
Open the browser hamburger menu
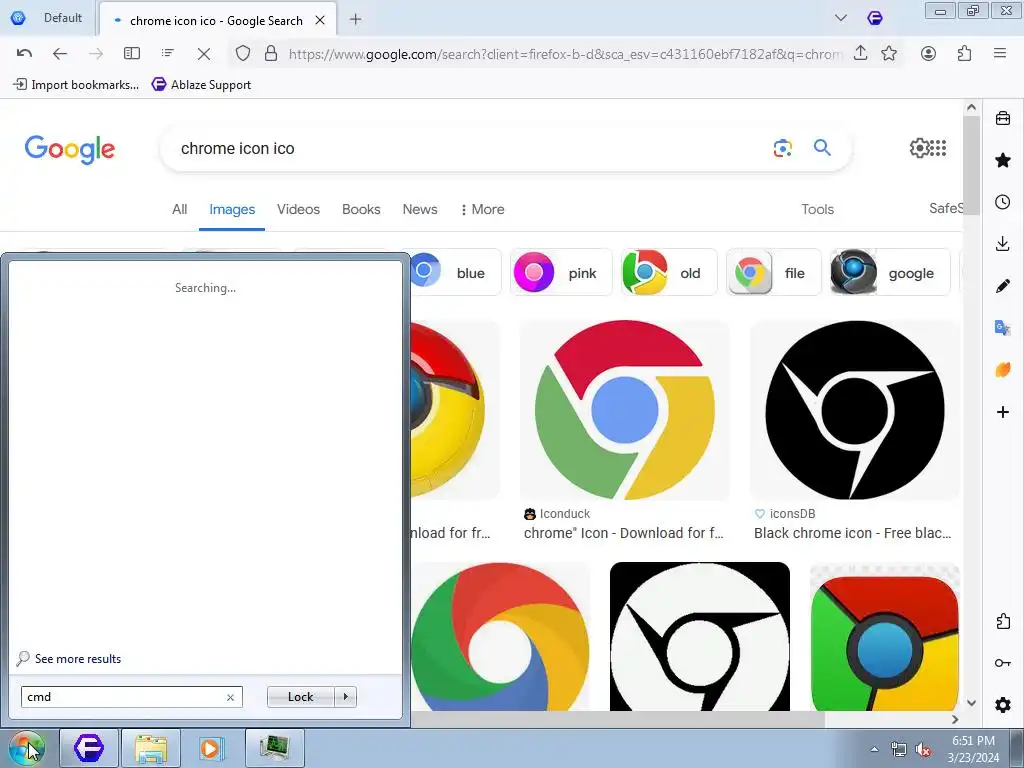pos(999,53)
